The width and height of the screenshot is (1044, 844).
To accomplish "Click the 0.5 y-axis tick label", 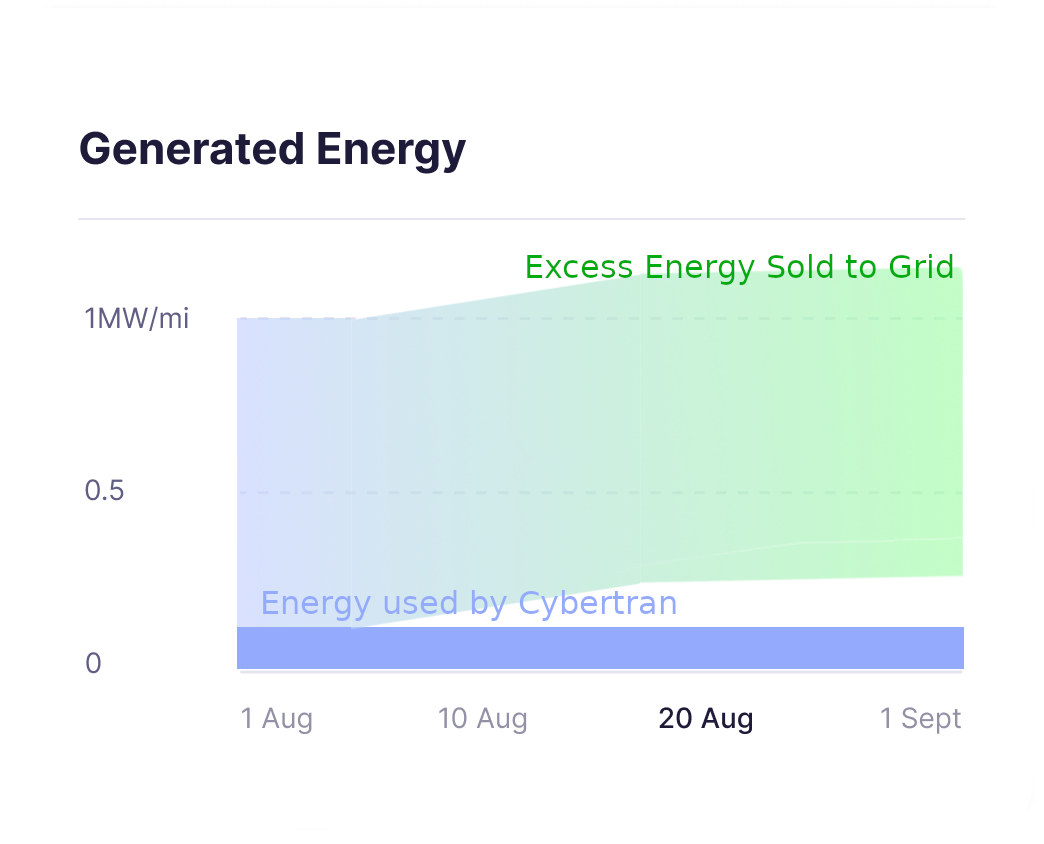I will tap(104, 491).
